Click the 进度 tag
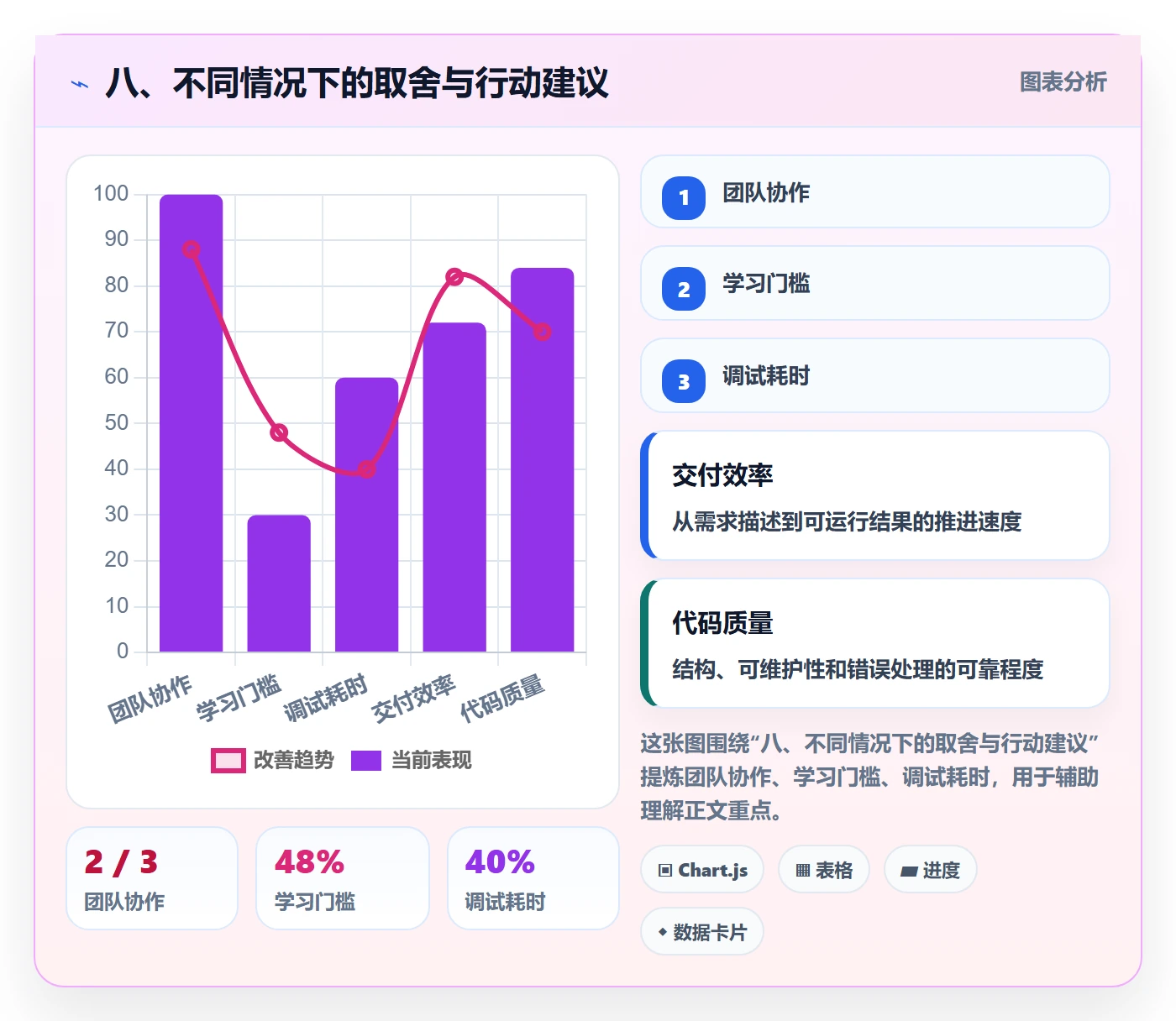 coord(930,870)
